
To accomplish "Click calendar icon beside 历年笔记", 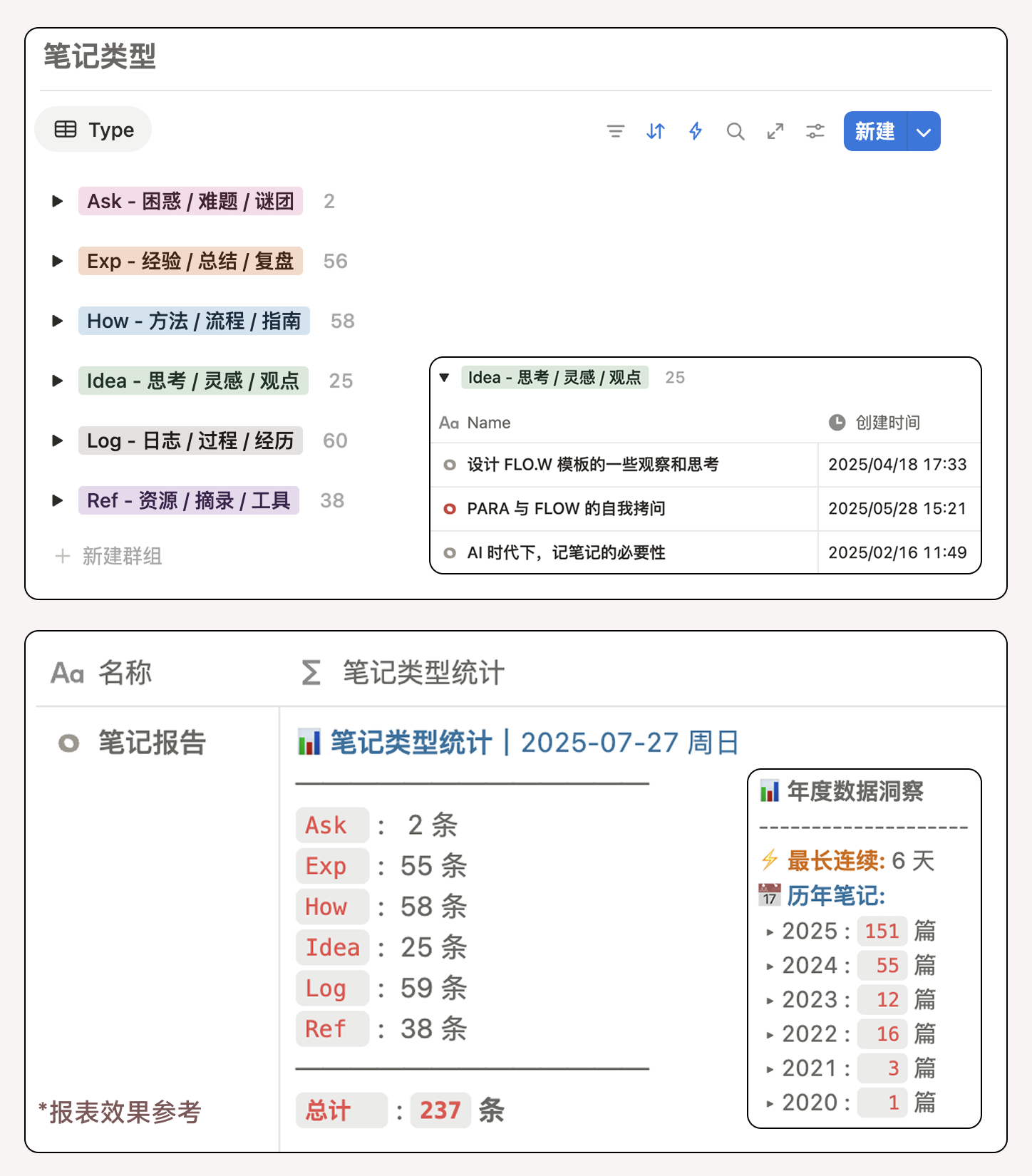I will pyautogui.click(x=770, y=895).
